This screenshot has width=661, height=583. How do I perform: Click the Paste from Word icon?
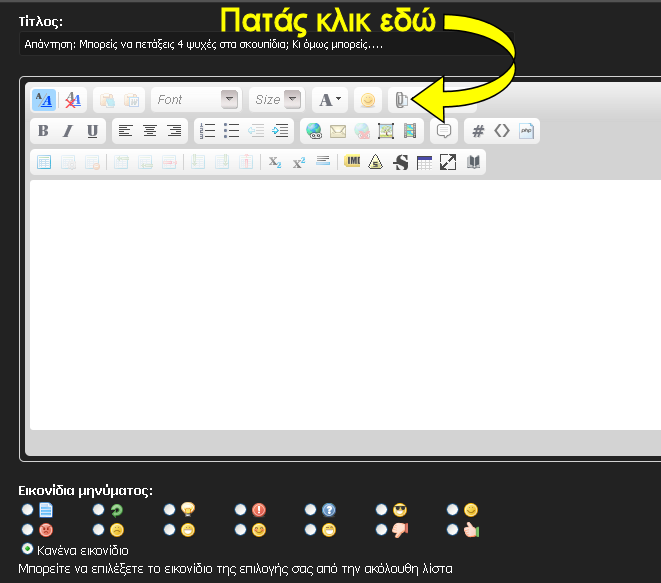[x=132, y=100]
